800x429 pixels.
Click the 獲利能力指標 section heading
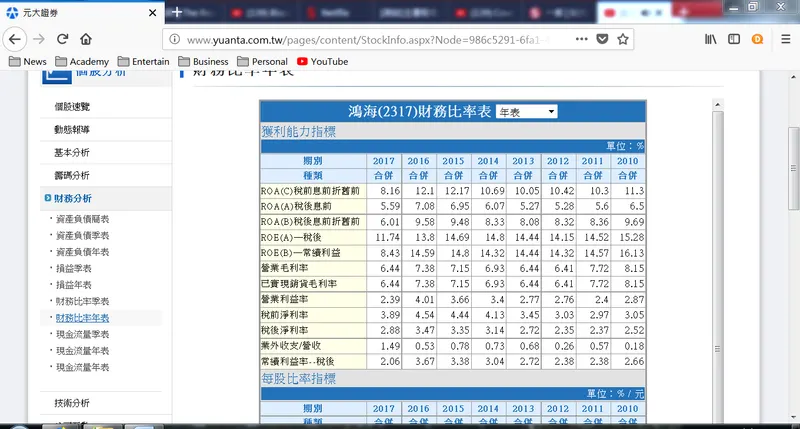298,132
